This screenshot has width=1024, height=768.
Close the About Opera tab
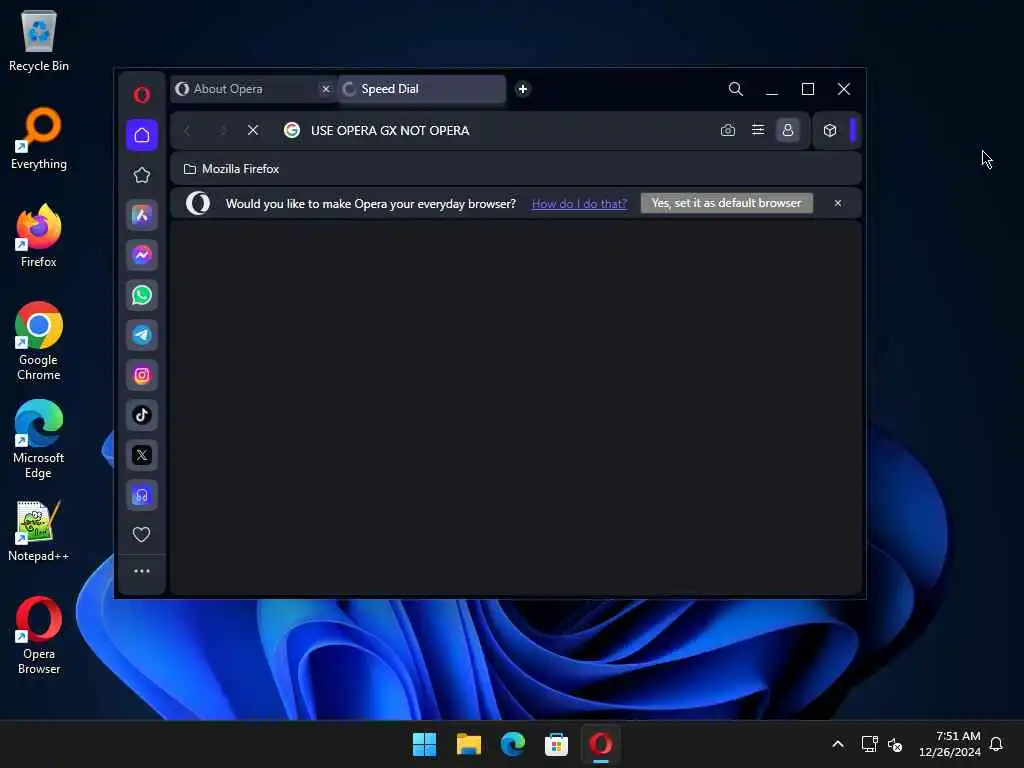click(326, 89)
